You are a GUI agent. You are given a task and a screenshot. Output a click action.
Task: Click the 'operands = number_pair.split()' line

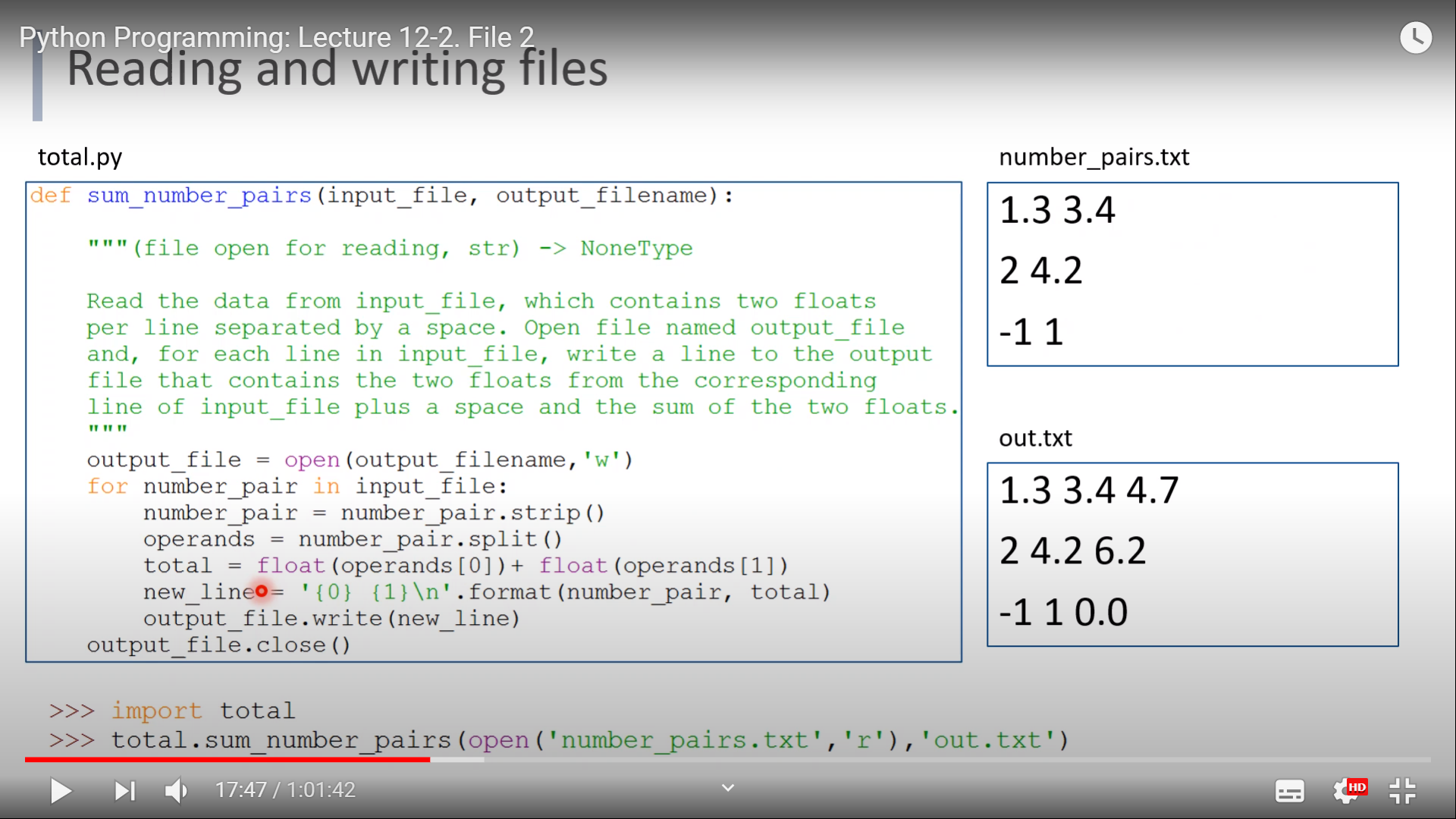(x=353, y=539)
